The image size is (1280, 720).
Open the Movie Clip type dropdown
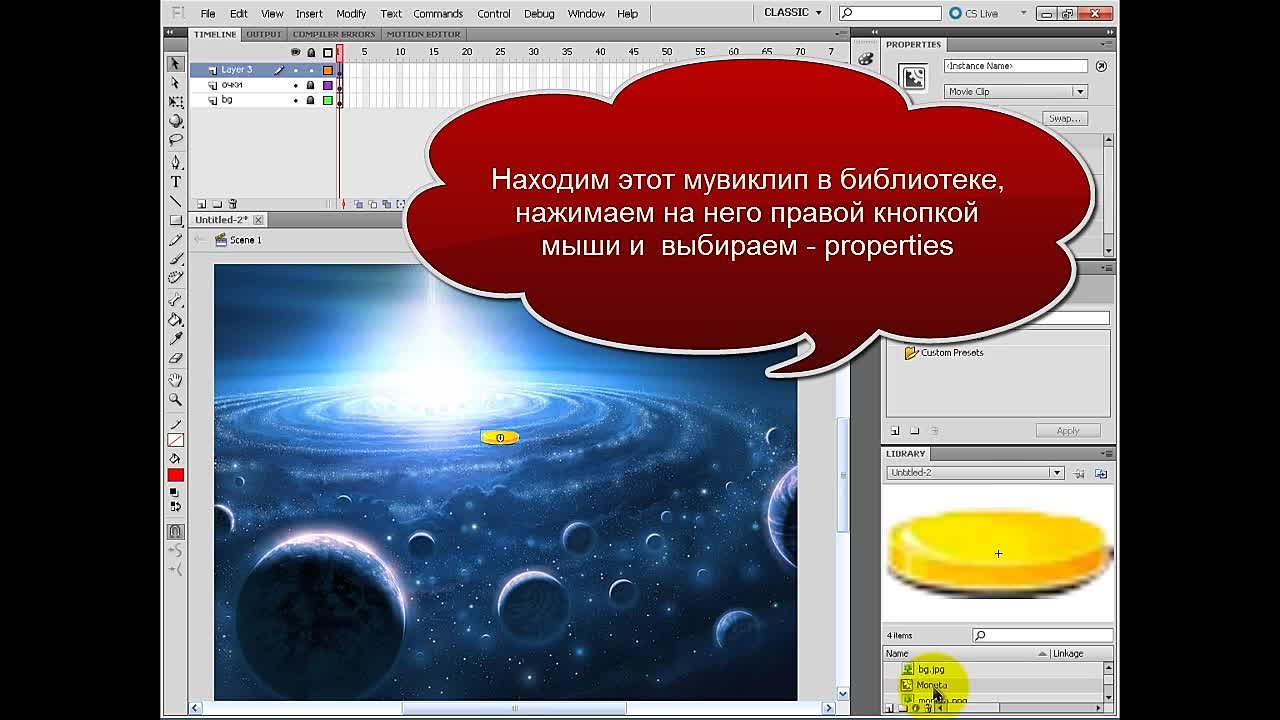tap(1079, 90)
